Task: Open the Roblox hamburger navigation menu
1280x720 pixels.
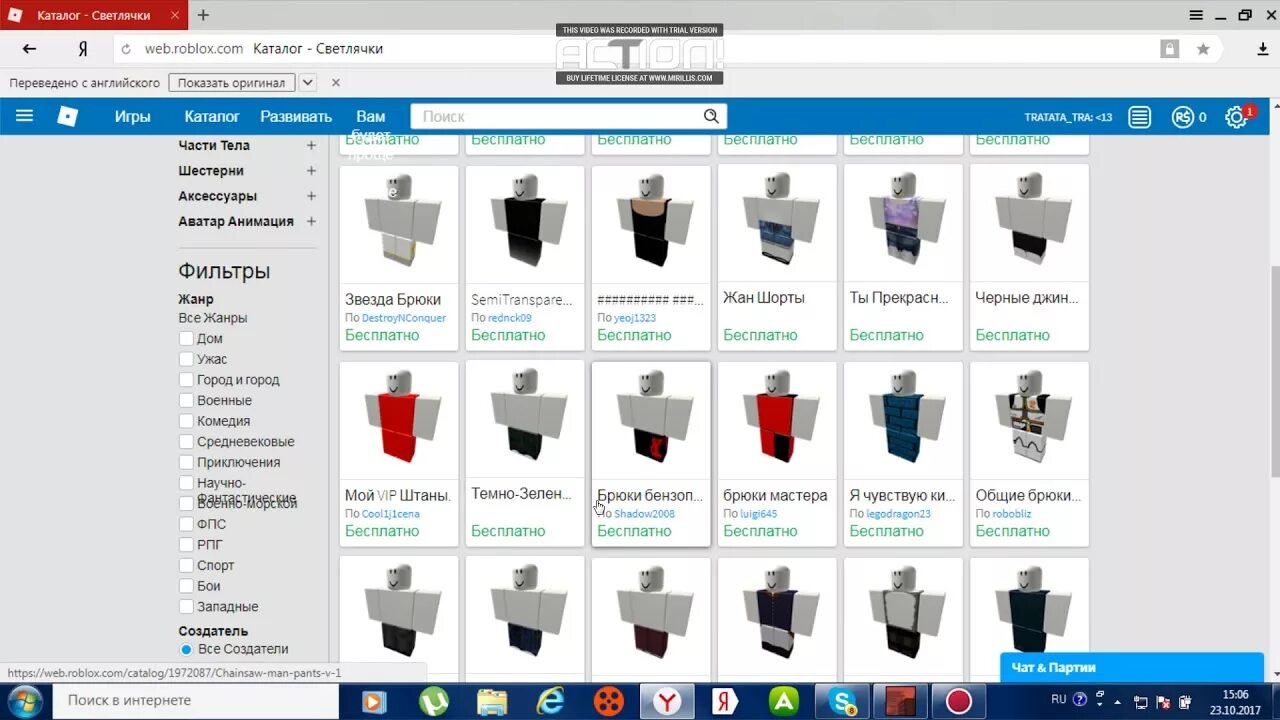Action: (x=25, y=116)
